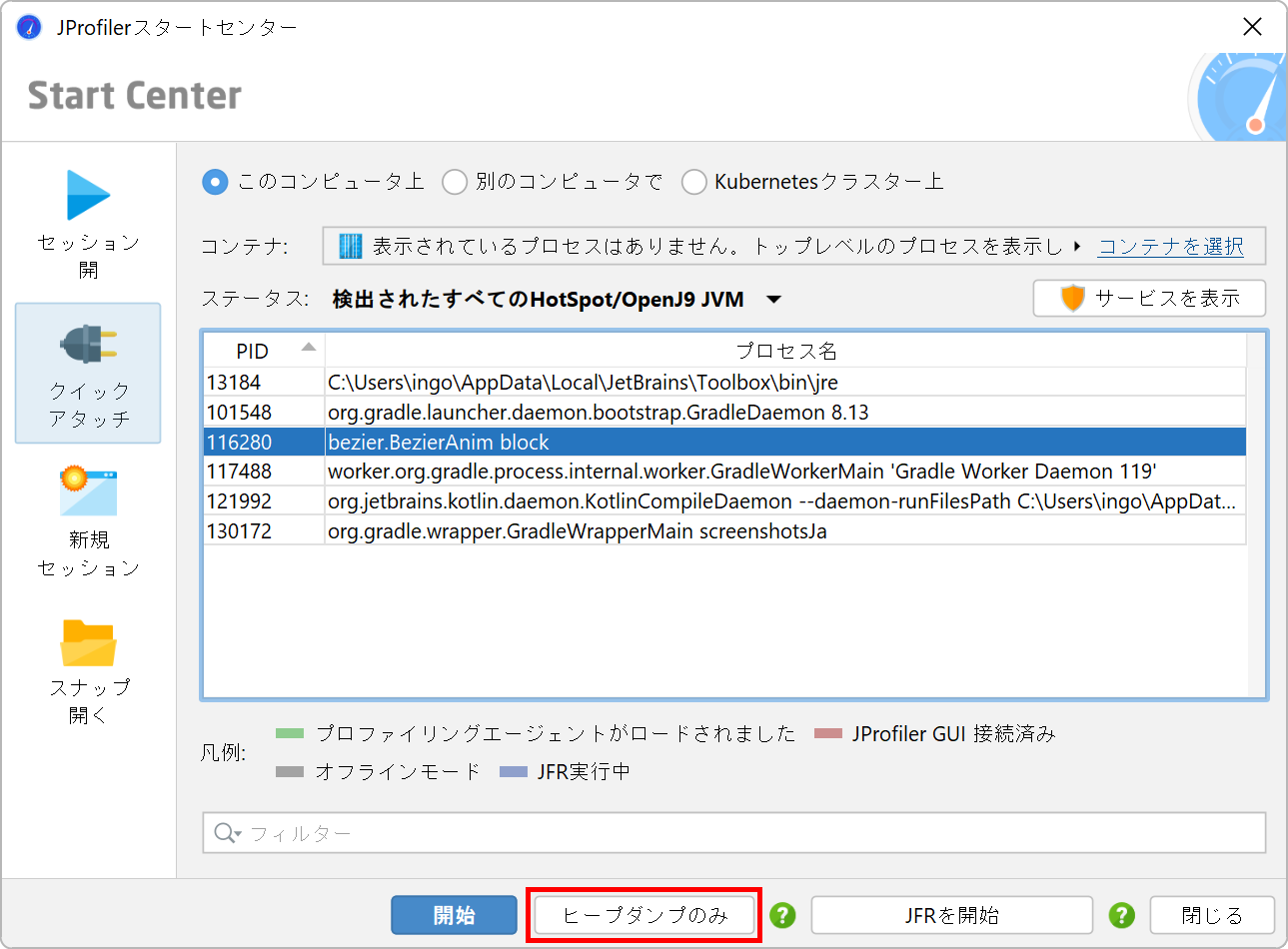Click the gray オフラインモード legend swatch
The width and height of the screenshot is (1288, 949).
point(289,771)
